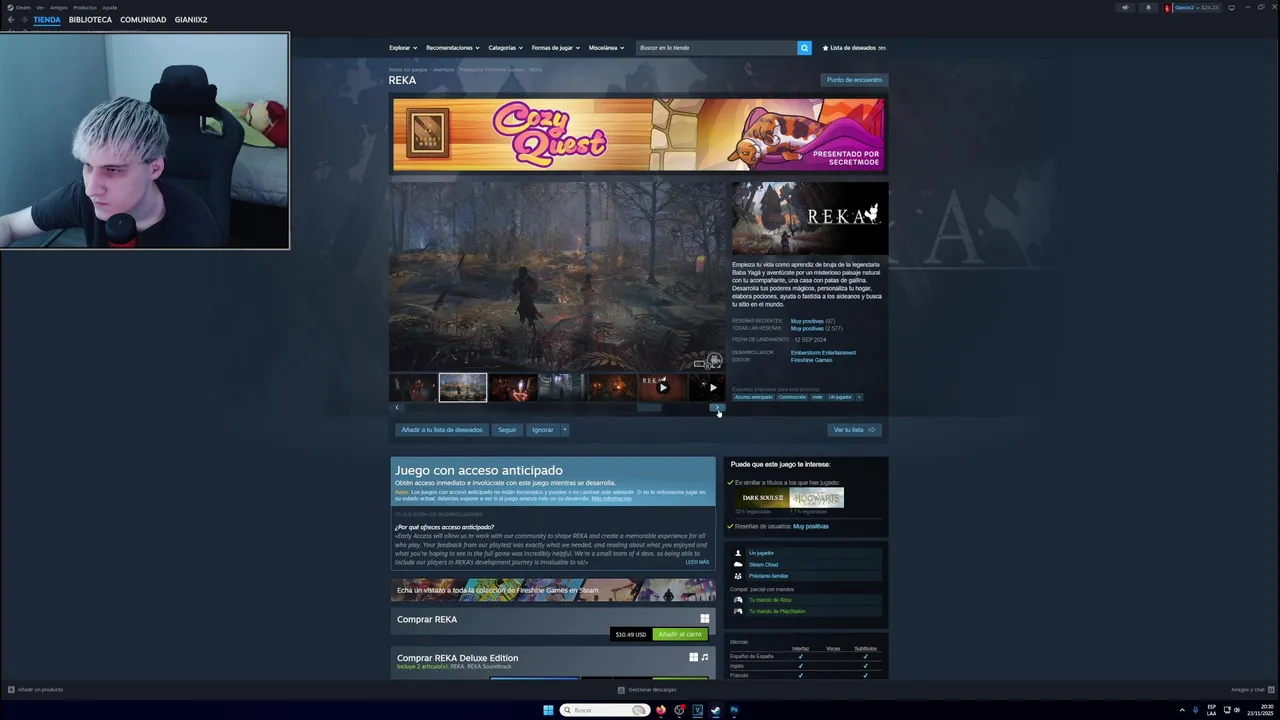Click the Dark Souls III similar game image
This screenshot has height=720, width=1280.
pos(762,498)
